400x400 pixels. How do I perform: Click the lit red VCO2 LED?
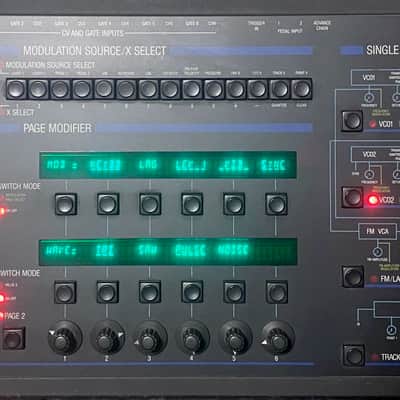372,200
